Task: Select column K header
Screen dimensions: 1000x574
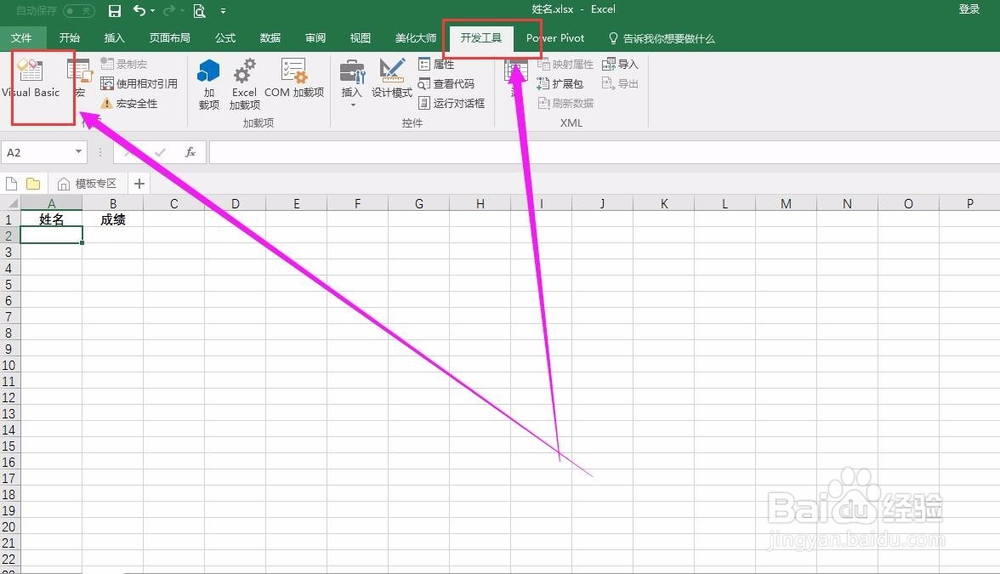Action: (x=664, y=203)
